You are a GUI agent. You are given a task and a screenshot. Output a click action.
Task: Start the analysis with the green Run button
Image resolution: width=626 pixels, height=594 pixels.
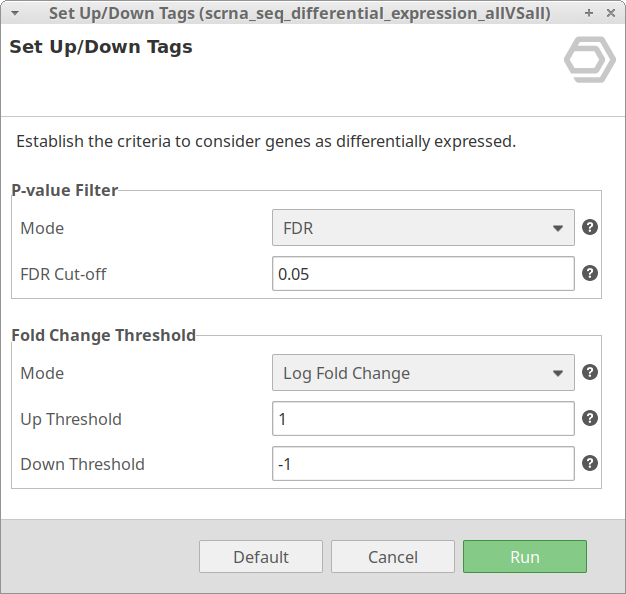(524, 557)
